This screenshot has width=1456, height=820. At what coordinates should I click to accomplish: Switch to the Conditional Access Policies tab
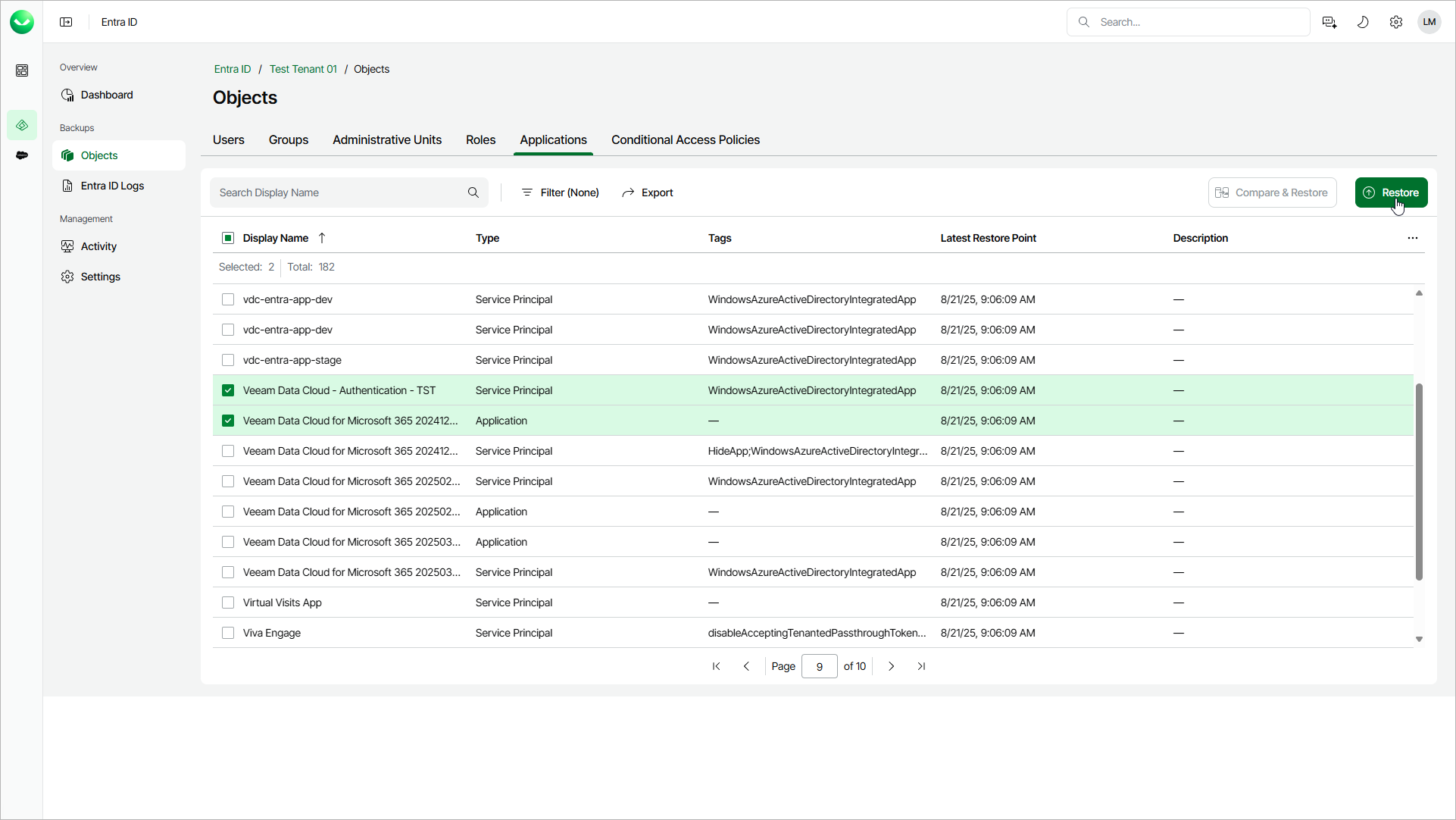click(x=685, y=139)
